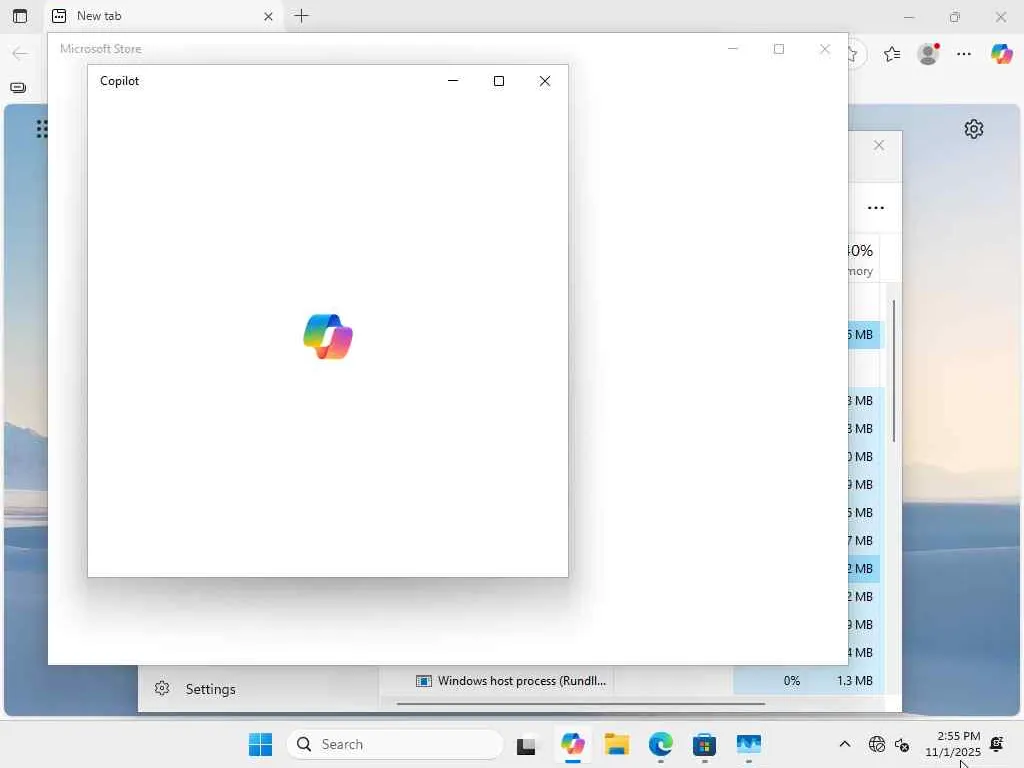This screenshot has width=1024, height=768.
Task: Close the Microsoft Store window
Action: coord(825,49)
